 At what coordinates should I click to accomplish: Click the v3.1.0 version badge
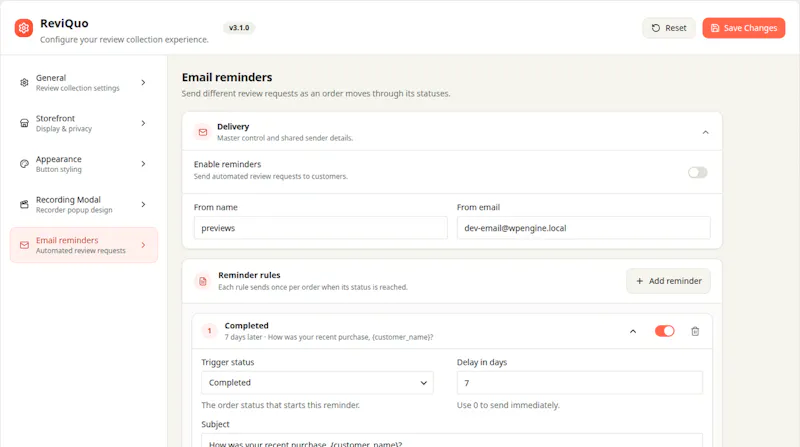click(239, 28)
